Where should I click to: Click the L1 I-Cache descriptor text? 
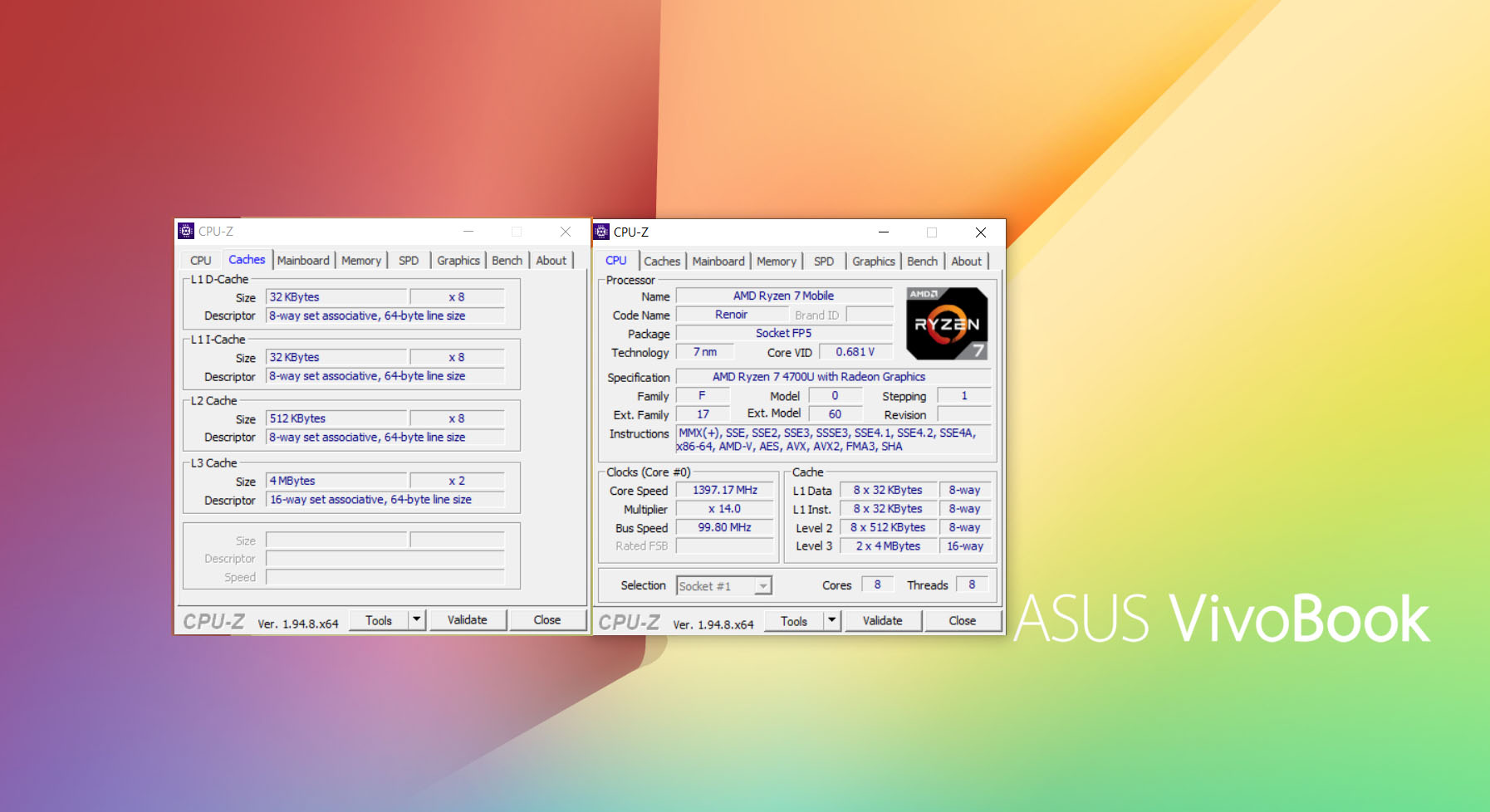[x=385, y=376]
